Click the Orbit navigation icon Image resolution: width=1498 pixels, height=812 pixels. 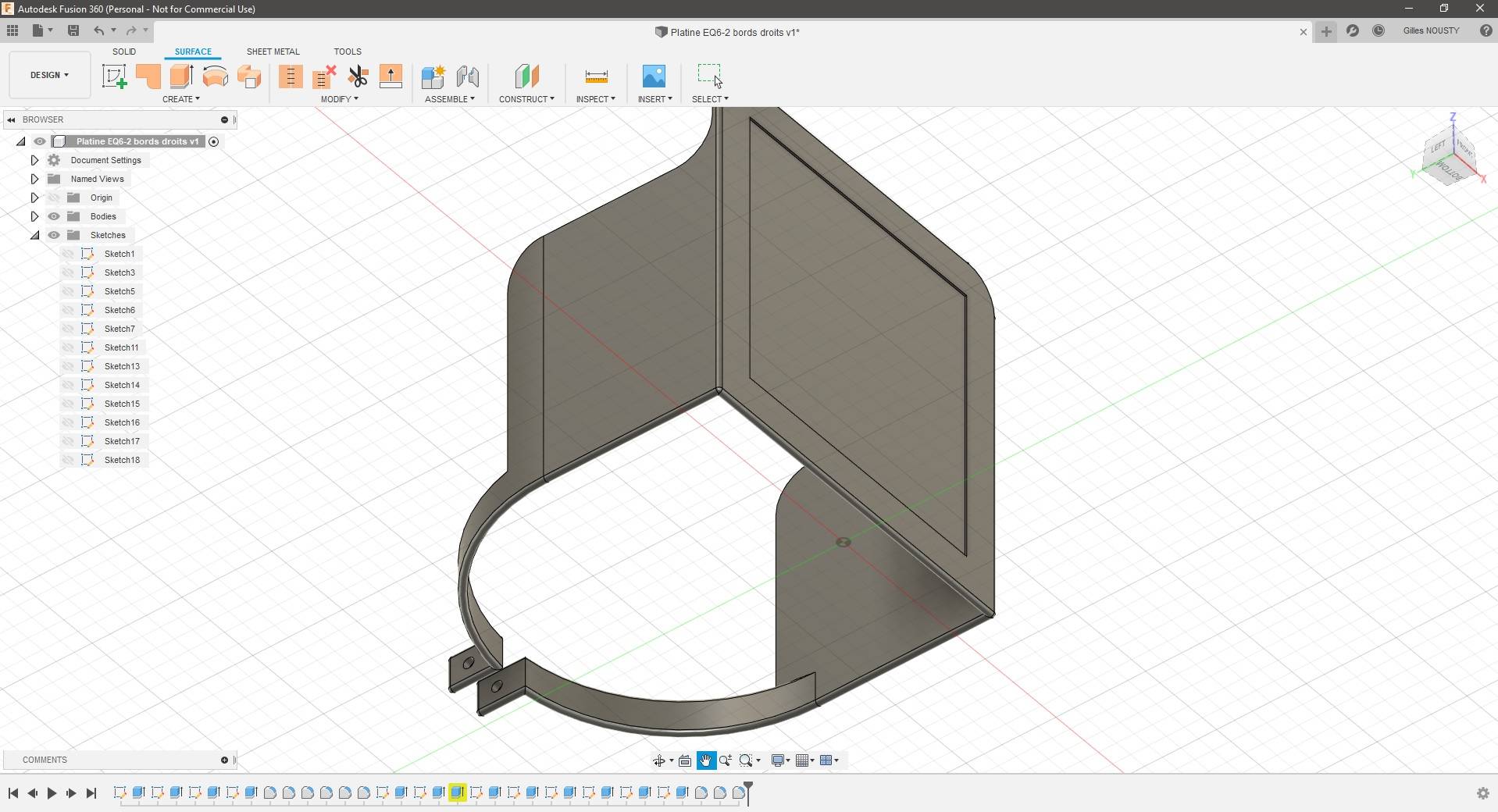pos(659,760)
